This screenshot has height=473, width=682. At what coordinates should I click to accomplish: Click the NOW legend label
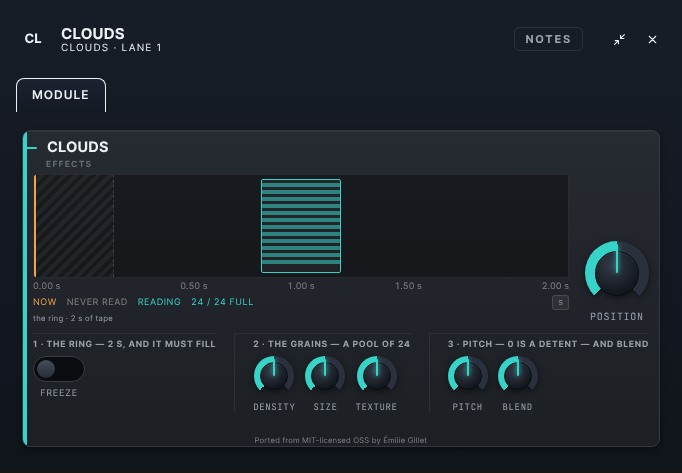(45, 302)
